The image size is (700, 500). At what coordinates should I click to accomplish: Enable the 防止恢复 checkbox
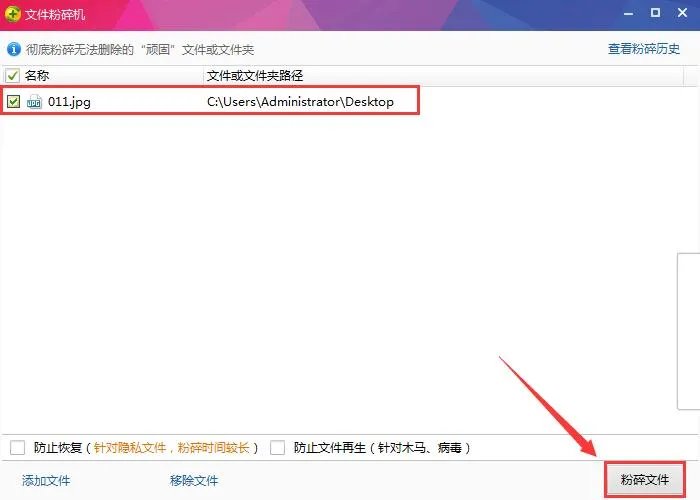point(17,447)
